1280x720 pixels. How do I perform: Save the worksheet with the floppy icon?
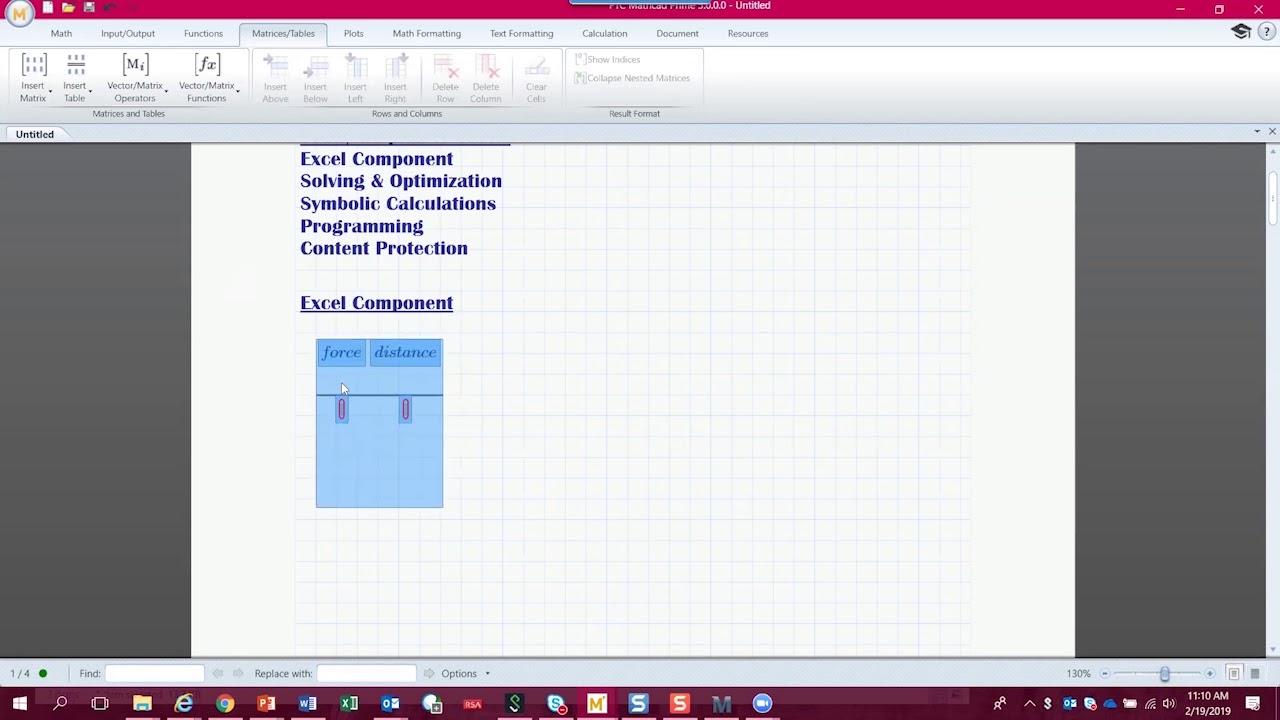pyautogui.click(x=89, y=7)
